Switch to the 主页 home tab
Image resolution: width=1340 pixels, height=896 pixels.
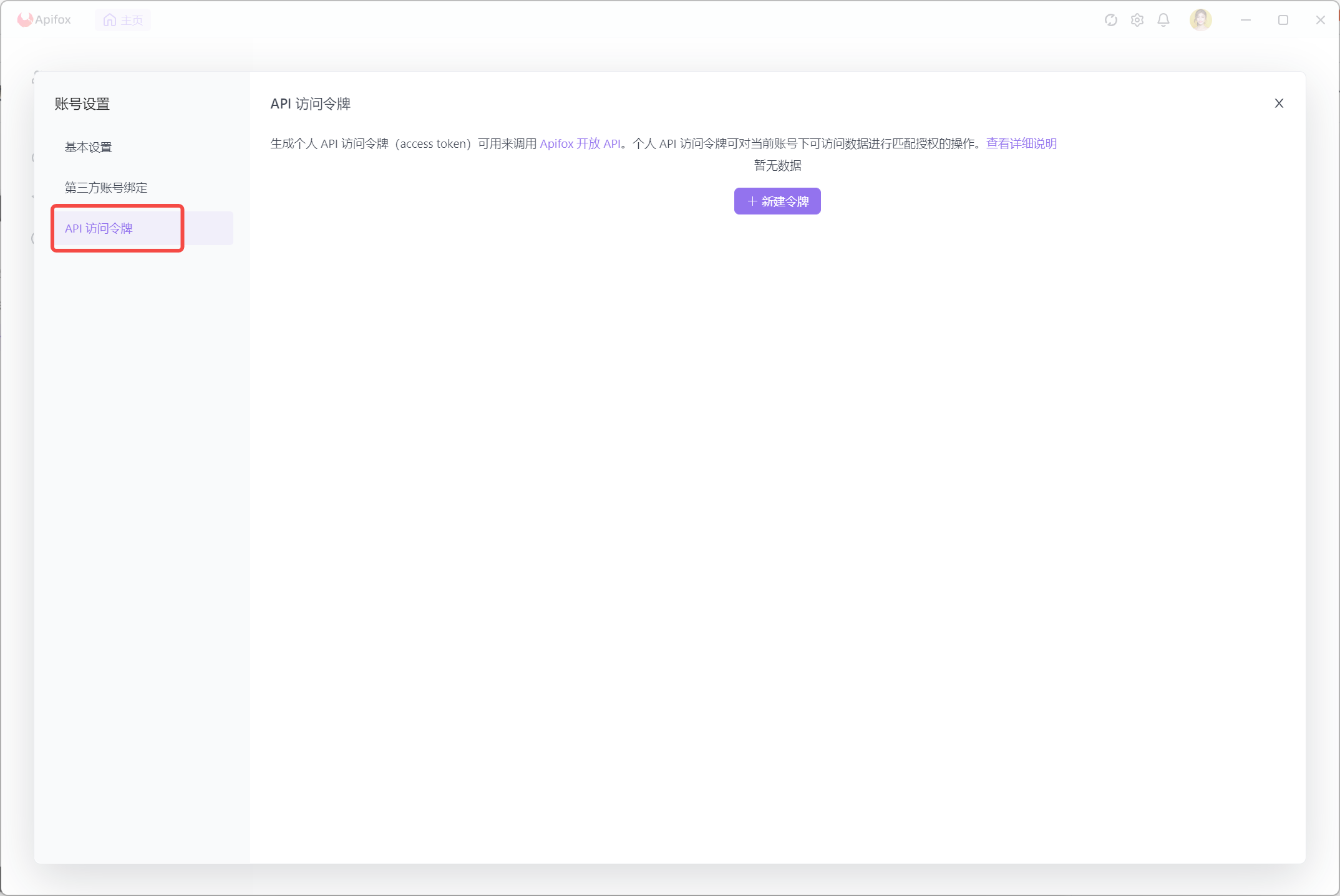click(x=123, y=20)
